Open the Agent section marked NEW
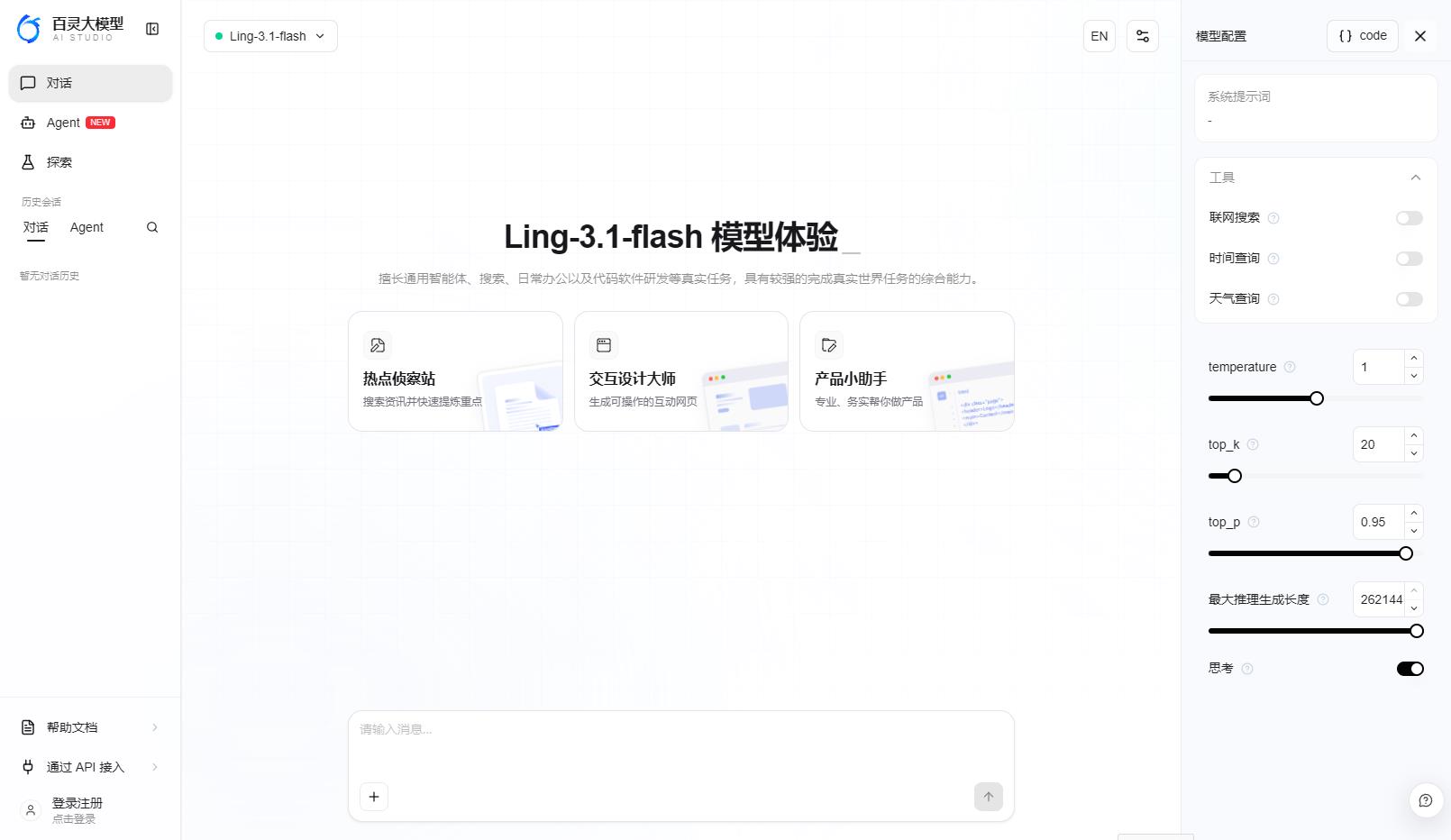 [x=90, y=123]
